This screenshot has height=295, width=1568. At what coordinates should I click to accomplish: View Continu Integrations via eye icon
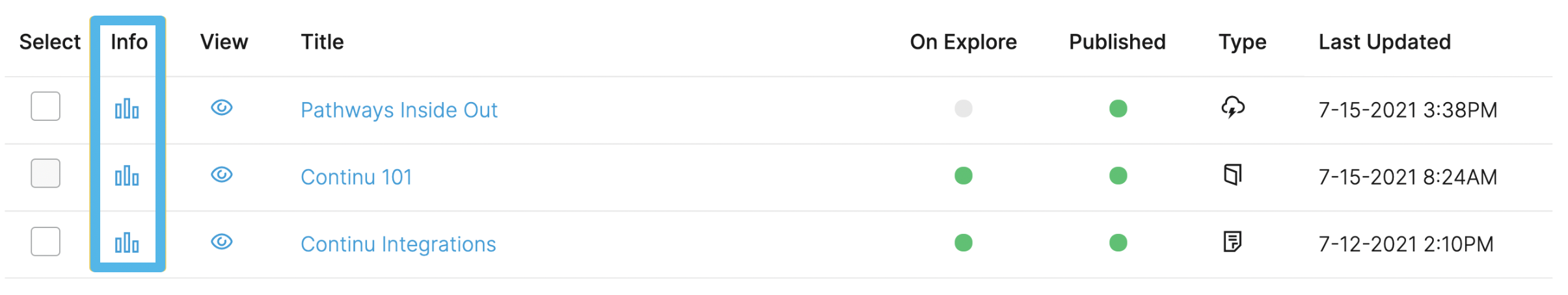tap(222, 242)
